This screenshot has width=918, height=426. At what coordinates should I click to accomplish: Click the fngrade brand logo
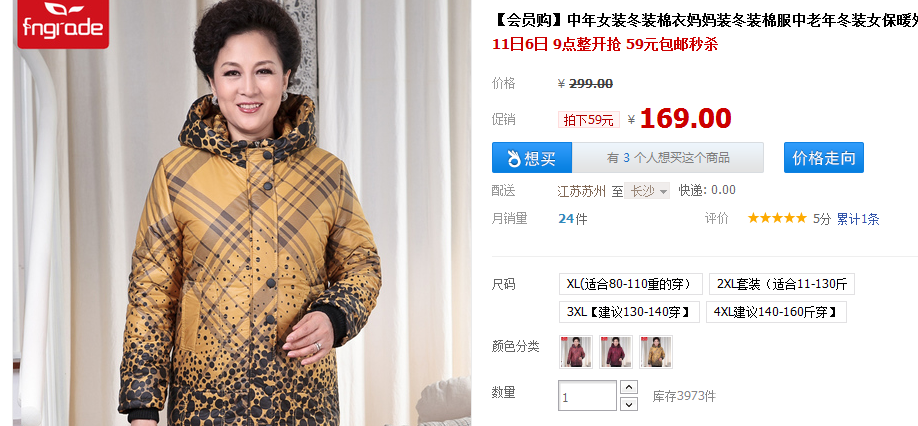(63, 24)
